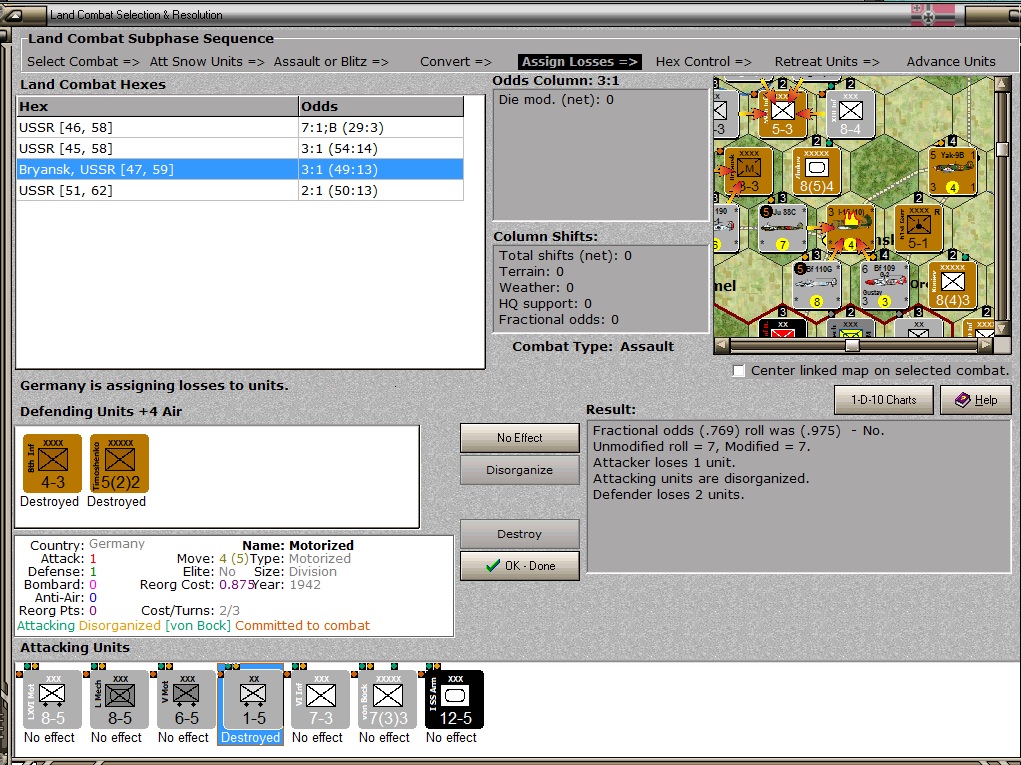Click the 5-1 artillery counter on map
The image size is (1021, 765).
click(918, 229)
